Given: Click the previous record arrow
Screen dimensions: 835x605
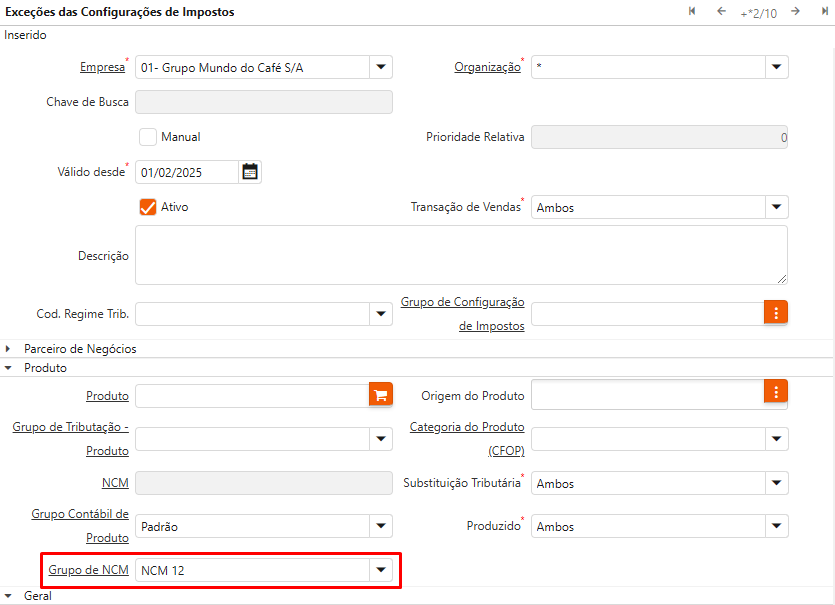Looking at the screenshot, I should (x=721, y=12).
